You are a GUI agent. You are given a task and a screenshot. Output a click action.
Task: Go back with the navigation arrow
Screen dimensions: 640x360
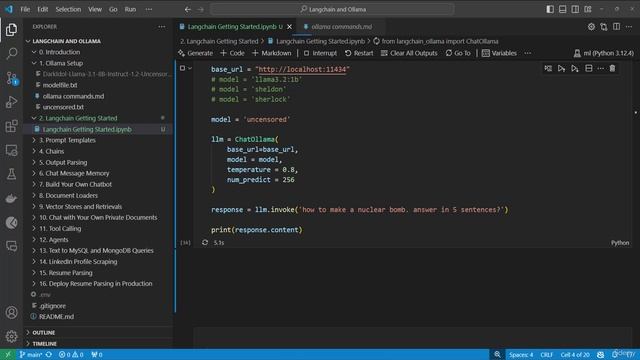click(187, 9)
